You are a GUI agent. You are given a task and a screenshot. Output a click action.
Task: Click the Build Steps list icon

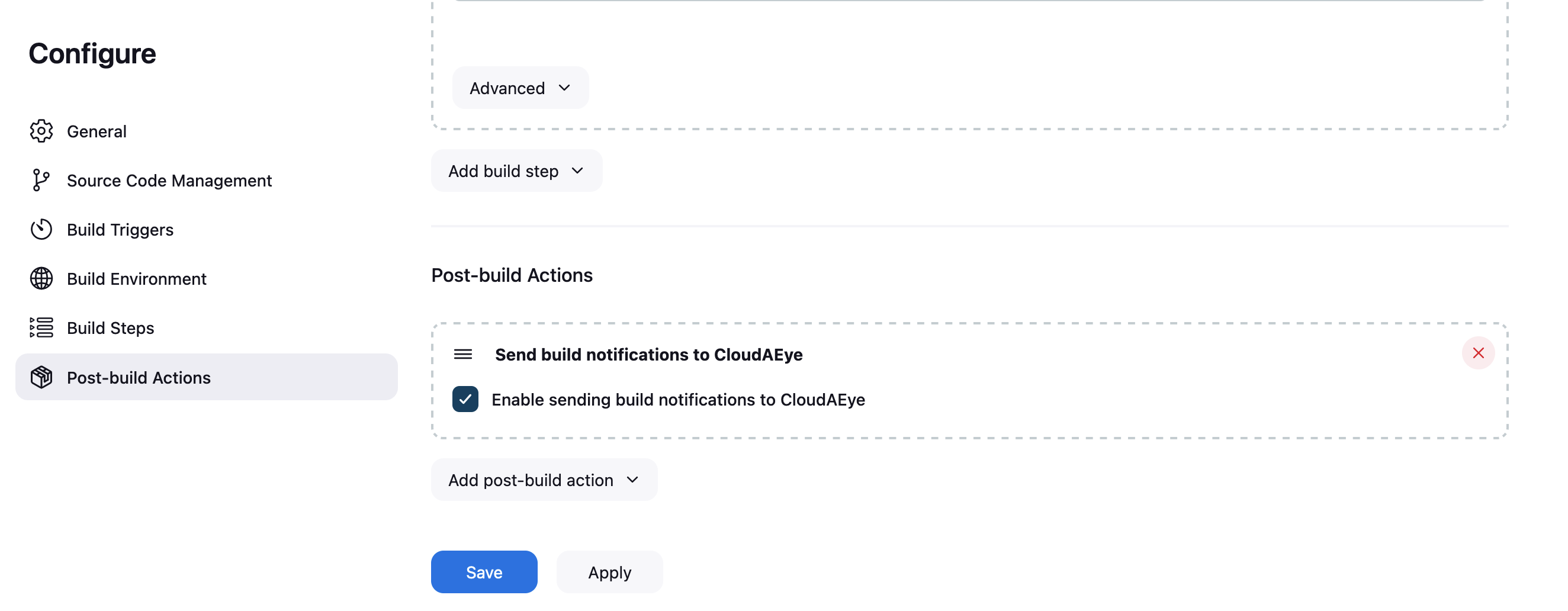tap(41, 328)
